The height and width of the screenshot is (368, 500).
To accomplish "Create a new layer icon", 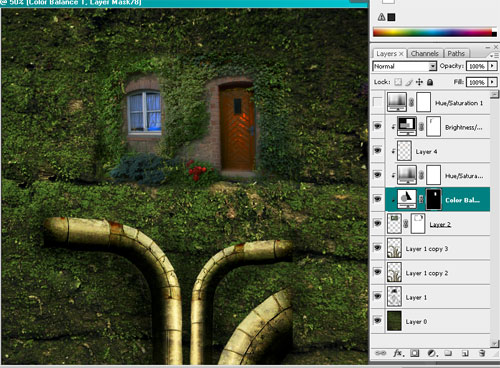I will click(465, 353).
